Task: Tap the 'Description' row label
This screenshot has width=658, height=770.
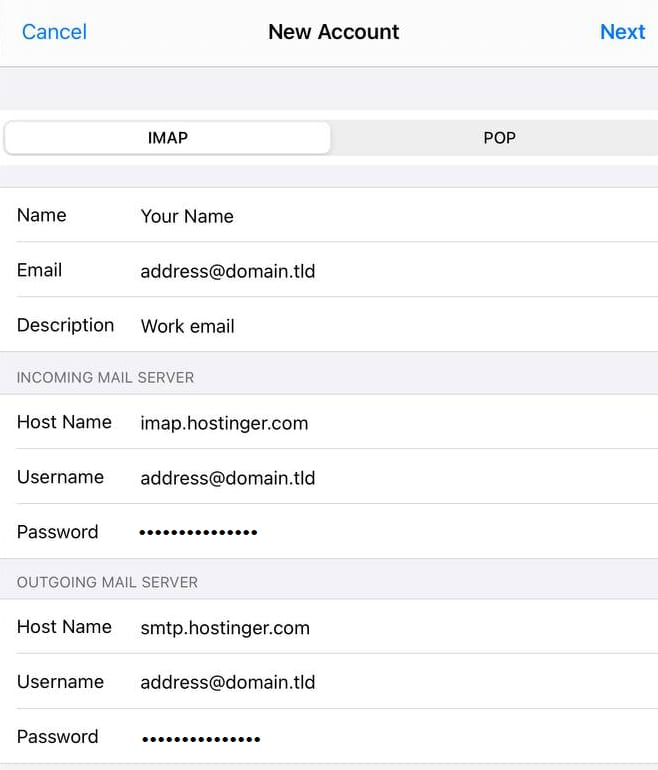Action: (65, 325)
